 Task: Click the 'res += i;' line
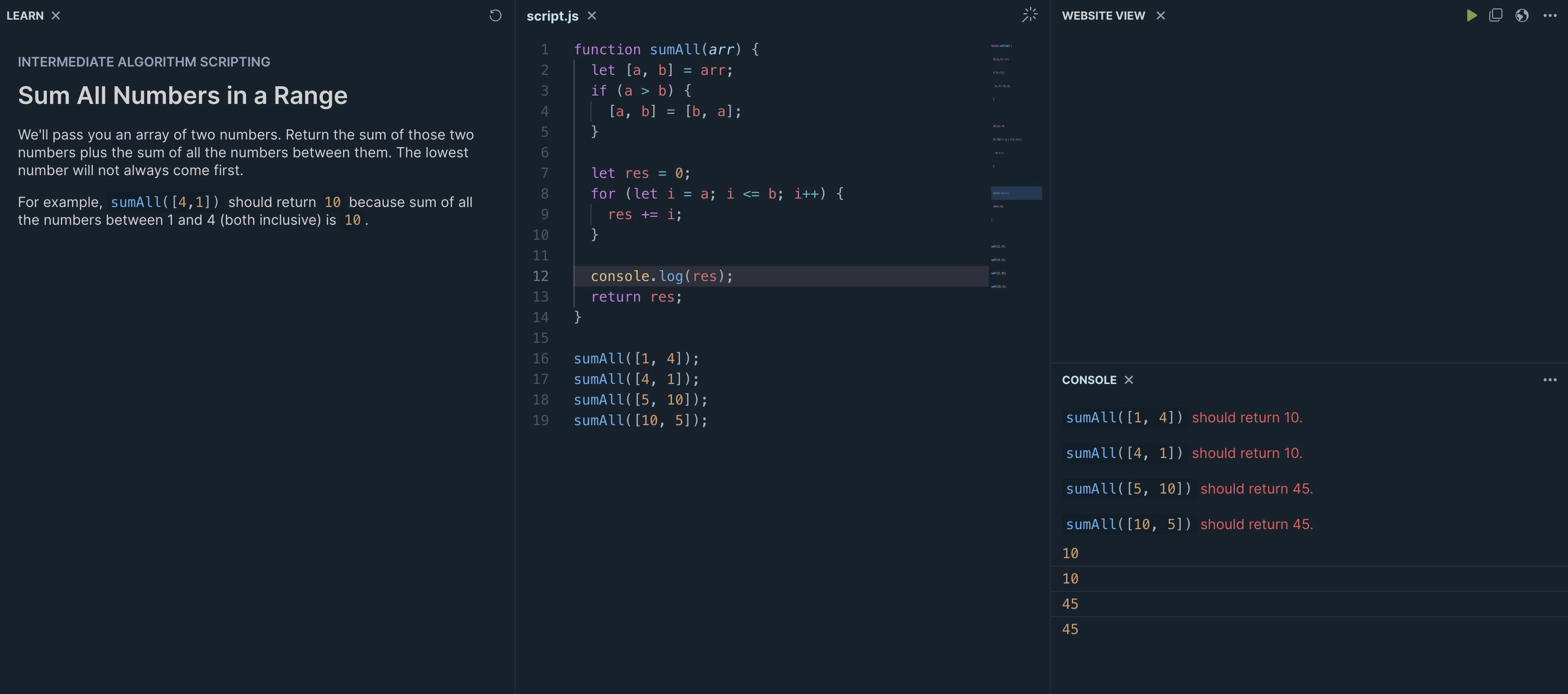click(645, 214)
